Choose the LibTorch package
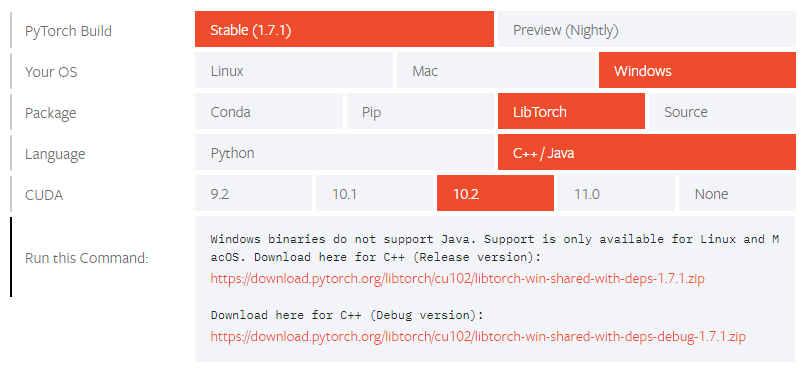 [571, 111]
